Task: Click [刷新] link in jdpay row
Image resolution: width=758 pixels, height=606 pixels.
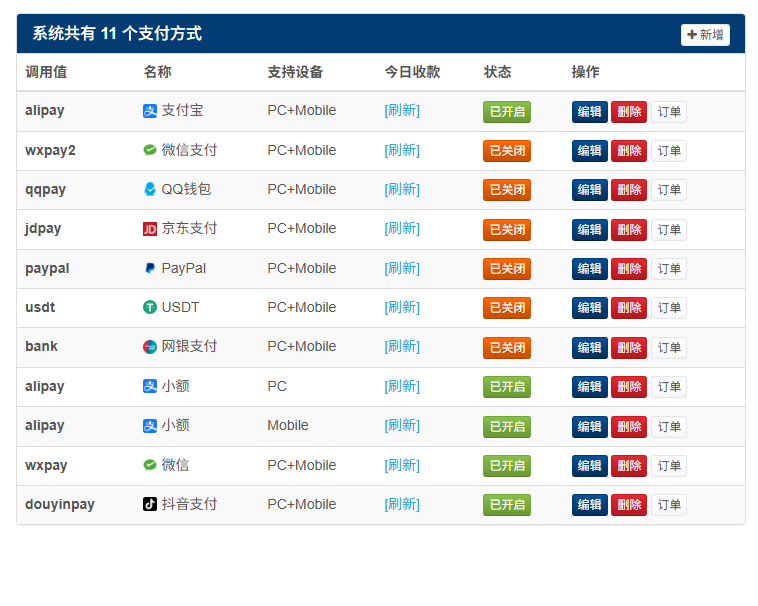Action: (x=402, y=229)
